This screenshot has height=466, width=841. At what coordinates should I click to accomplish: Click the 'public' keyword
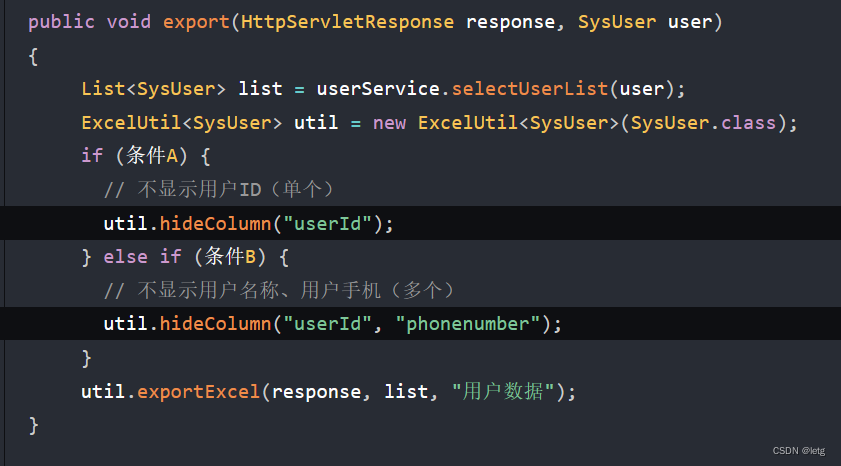click(x=61, y=23)
